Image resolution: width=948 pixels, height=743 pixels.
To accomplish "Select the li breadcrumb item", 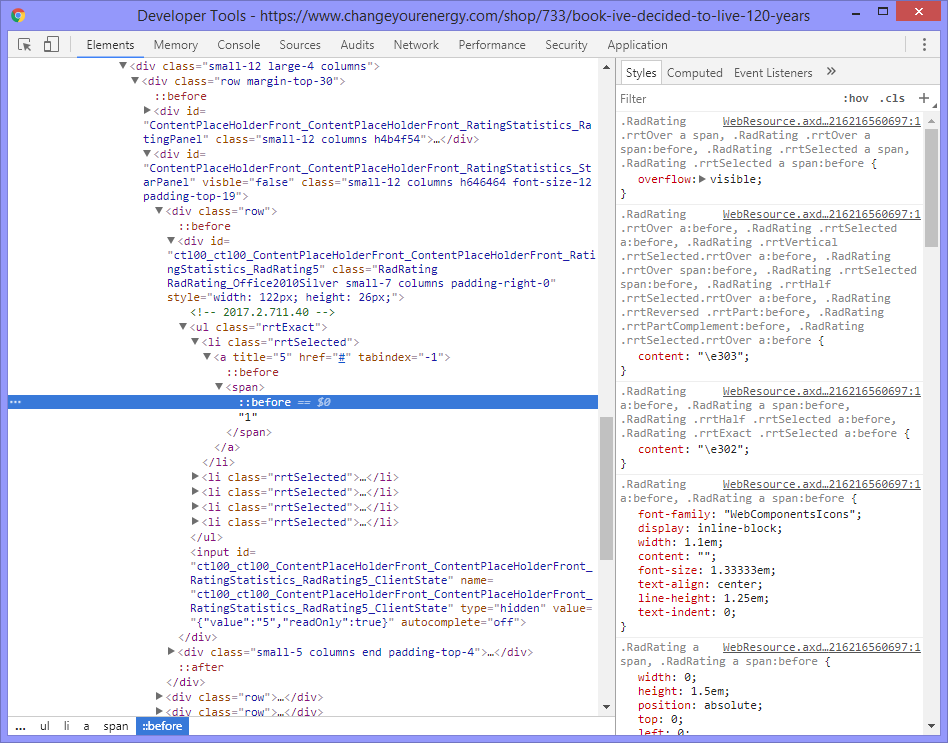I will point(67,726).
